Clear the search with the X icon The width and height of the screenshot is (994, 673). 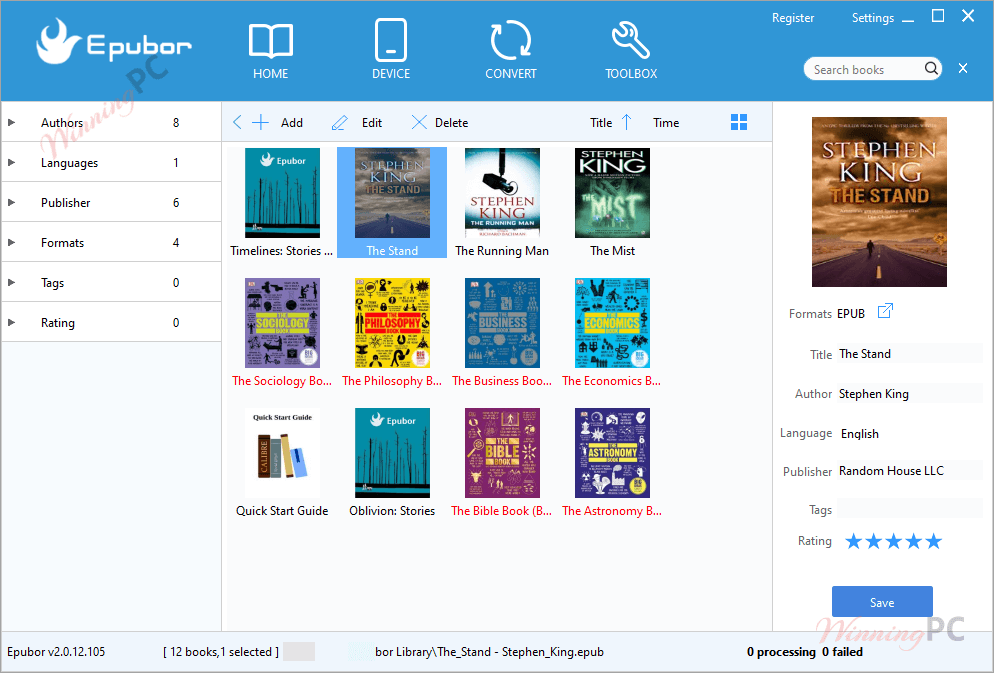(963, 68)
